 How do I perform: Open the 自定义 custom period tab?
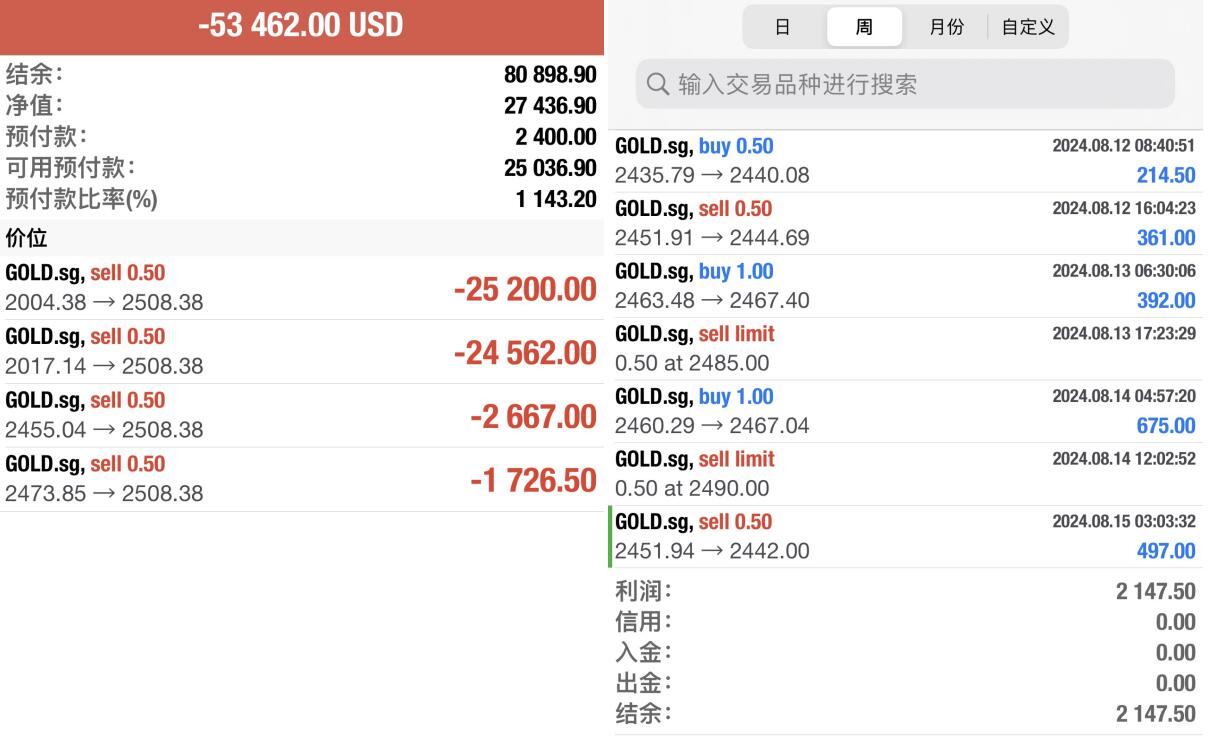click(1028, 27)
